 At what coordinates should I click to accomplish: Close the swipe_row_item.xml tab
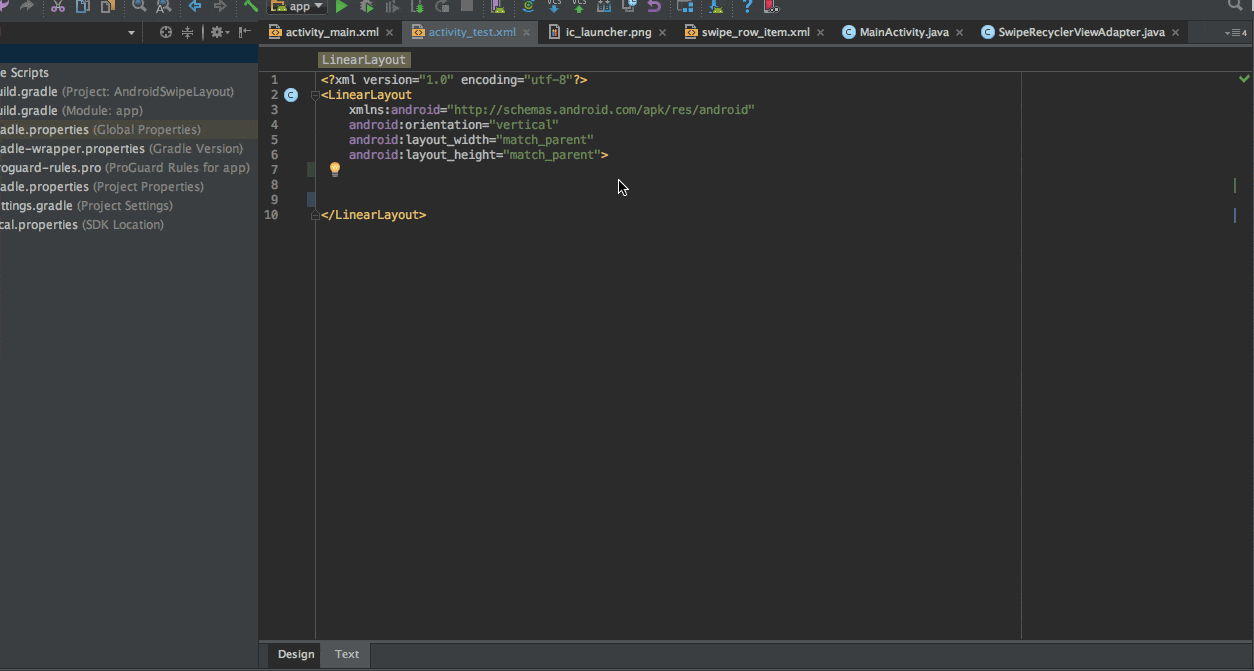[x=821, y=32]
